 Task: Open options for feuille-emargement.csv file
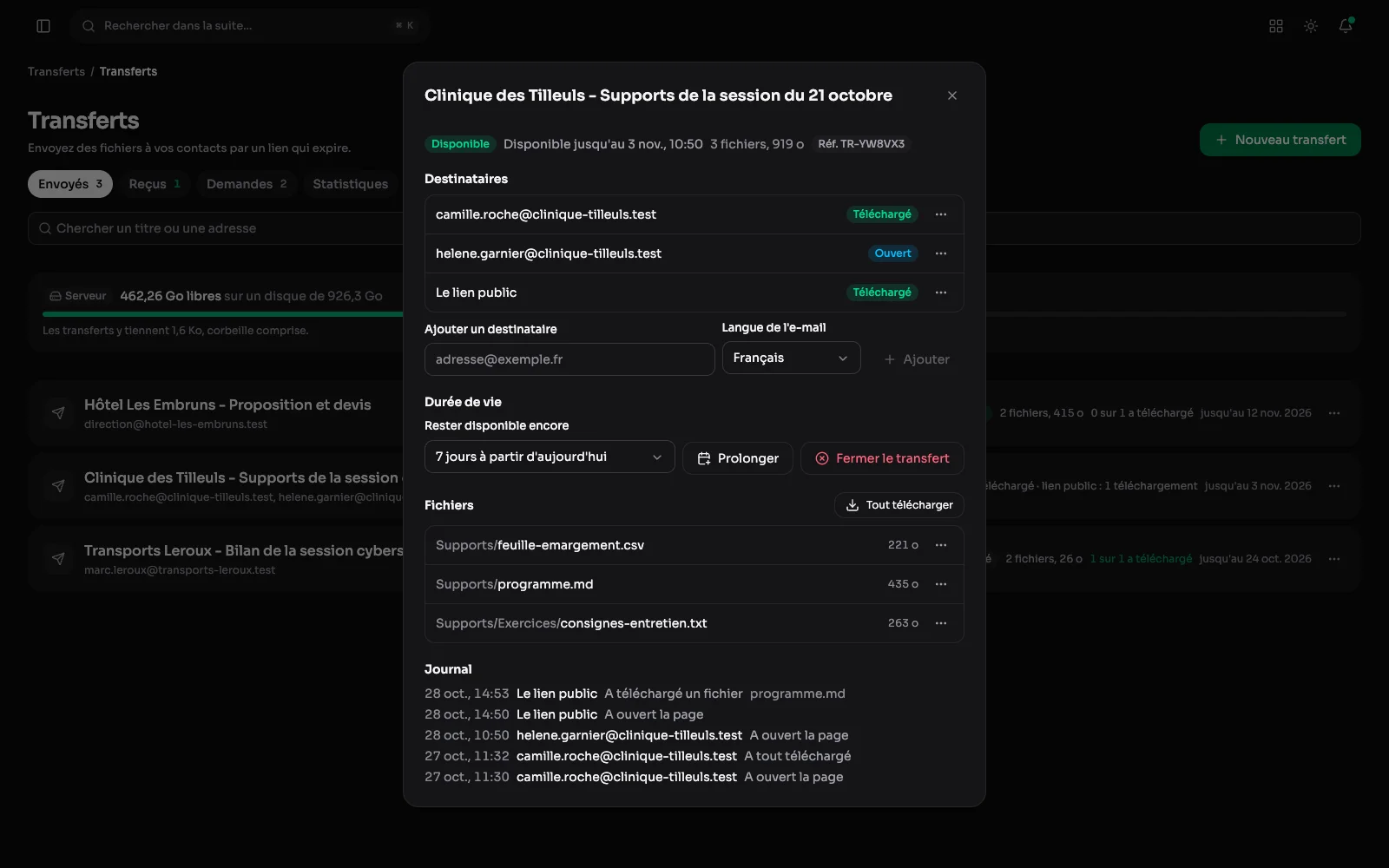[941, 545]
